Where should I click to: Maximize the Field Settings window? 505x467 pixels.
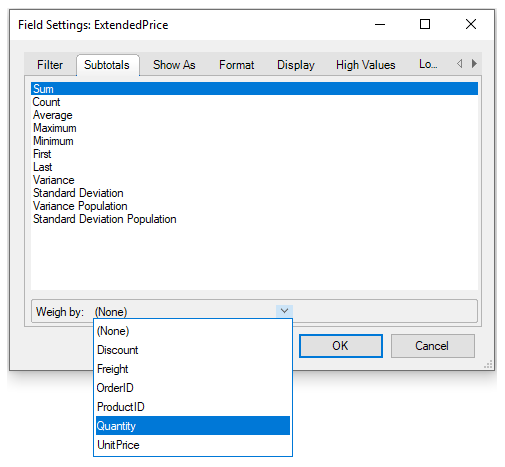[x=425, y=24]
